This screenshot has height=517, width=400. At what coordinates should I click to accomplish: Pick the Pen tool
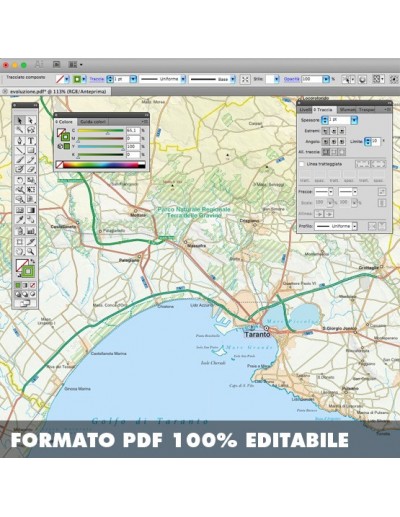click(20, 141)
